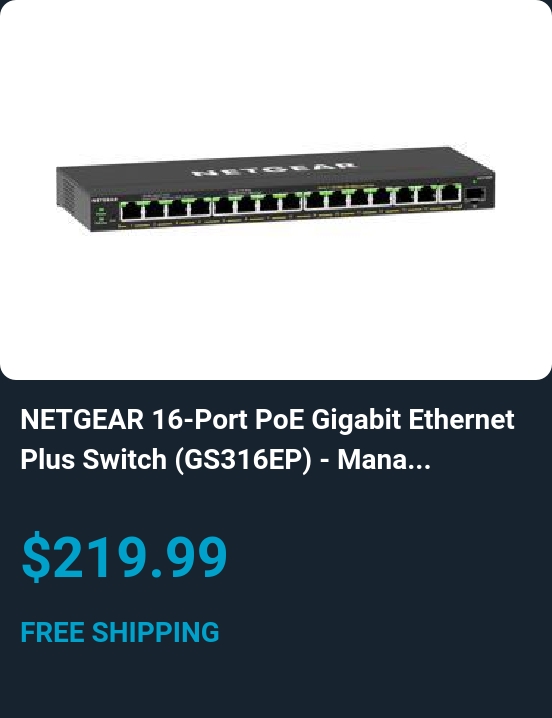Click the "16-Port" text in title
Screen dimensions: 552x718
tap(200, 419)
